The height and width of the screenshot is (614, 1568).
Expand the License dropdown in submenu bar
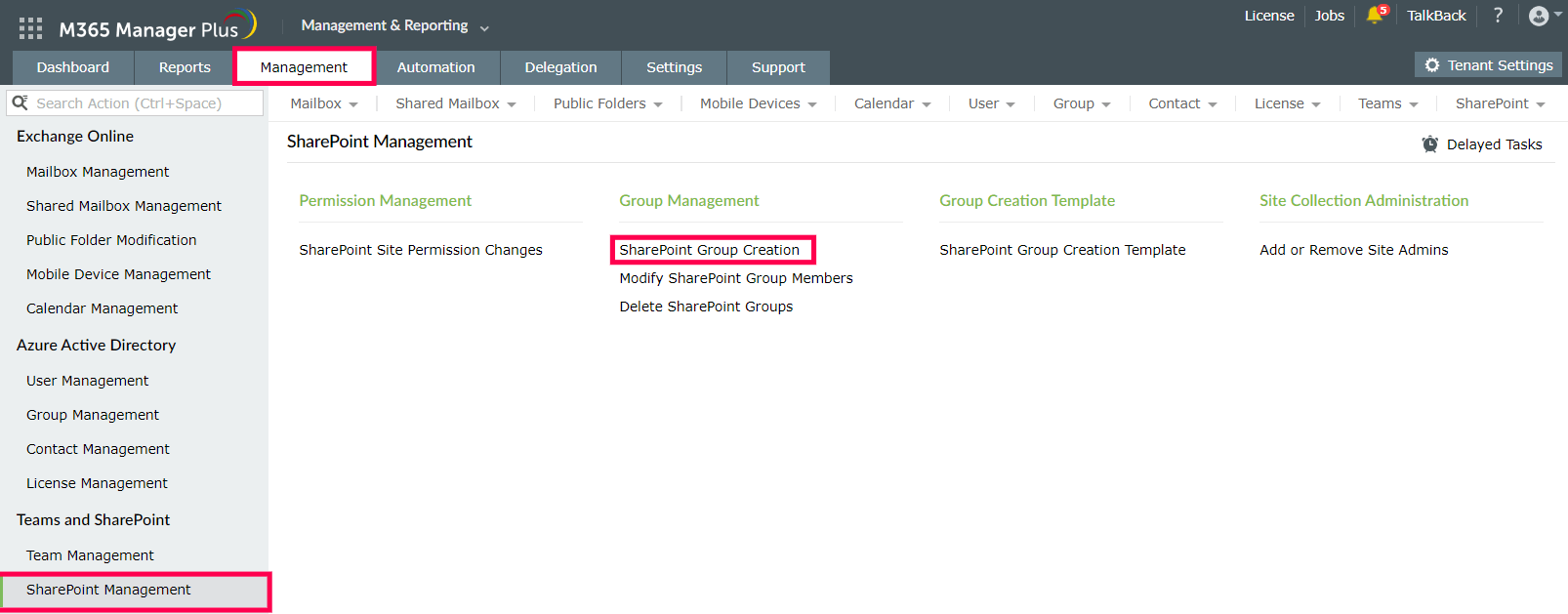[x=1288, y=103]
